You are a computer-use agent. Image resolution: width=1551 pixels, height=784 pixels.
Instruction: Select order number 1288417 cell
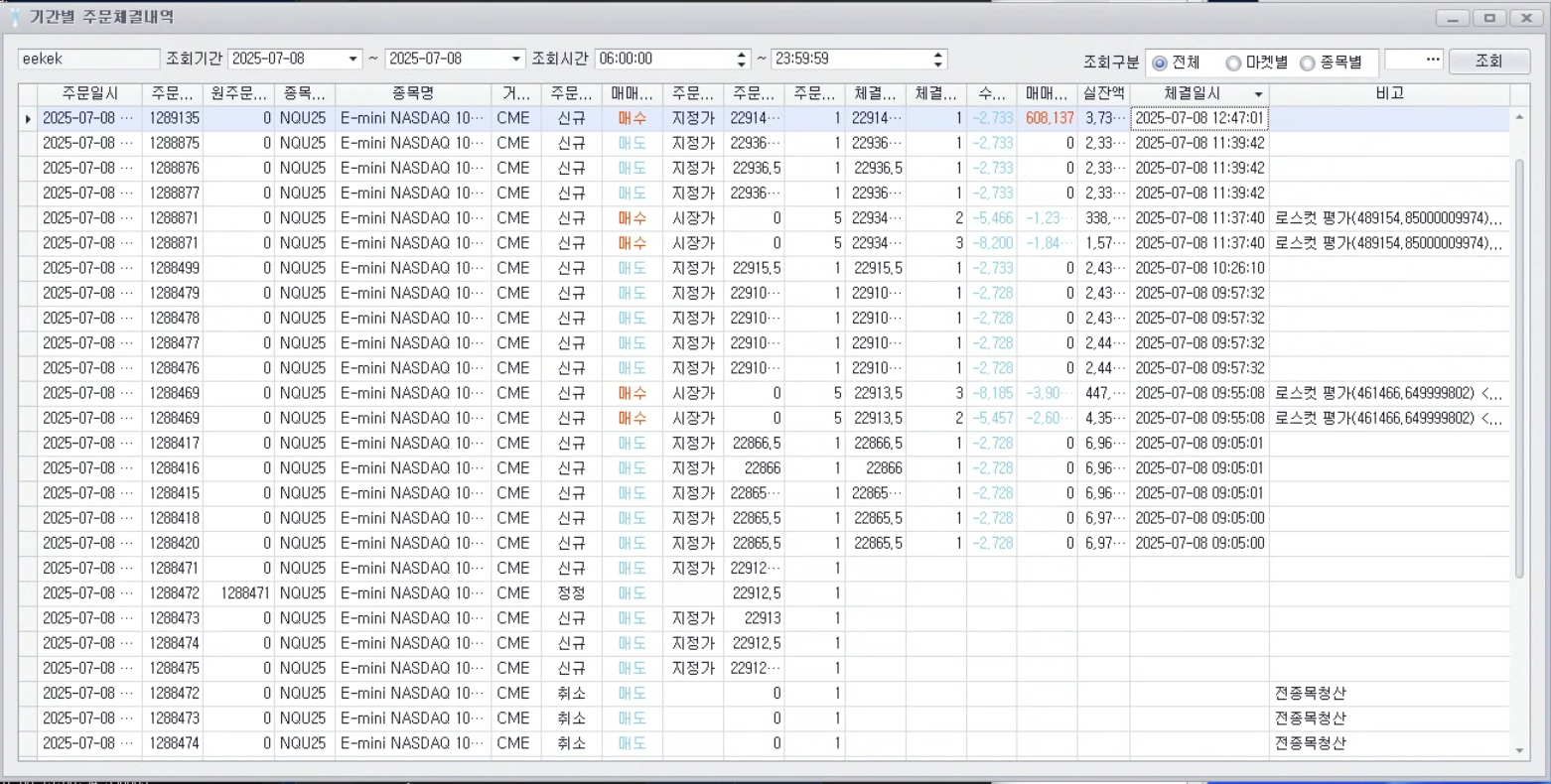tap(173, 443)
